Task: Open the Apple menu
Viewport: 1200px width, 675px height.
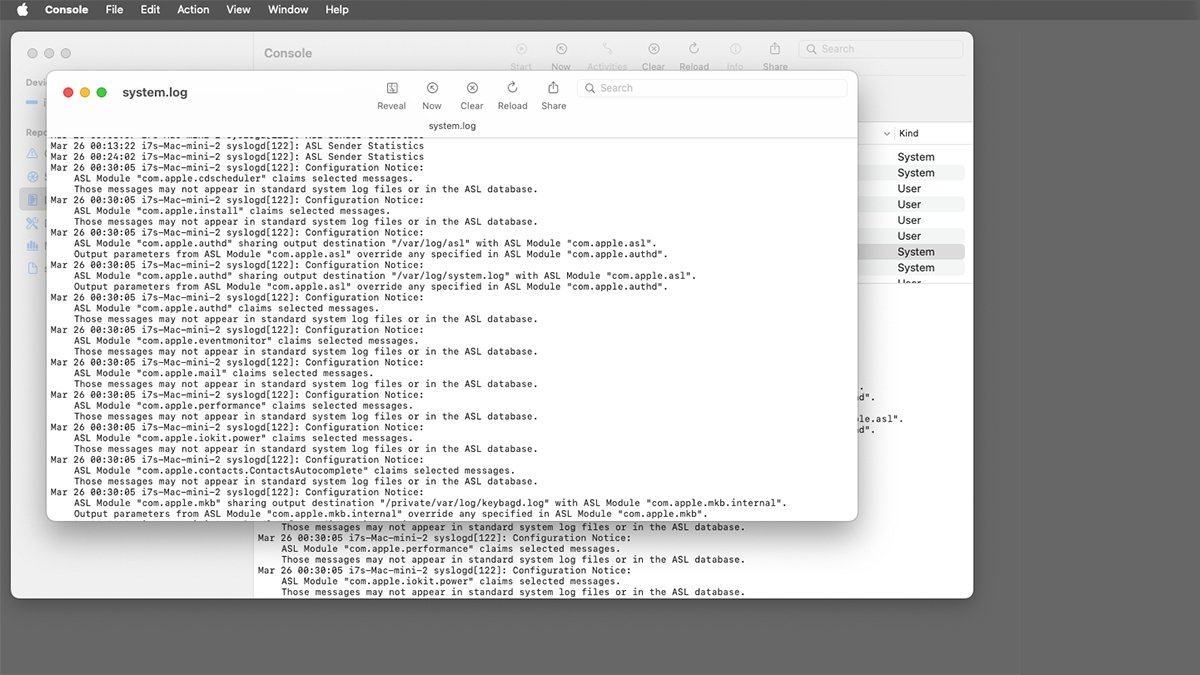Action: (x=22, y=10)
